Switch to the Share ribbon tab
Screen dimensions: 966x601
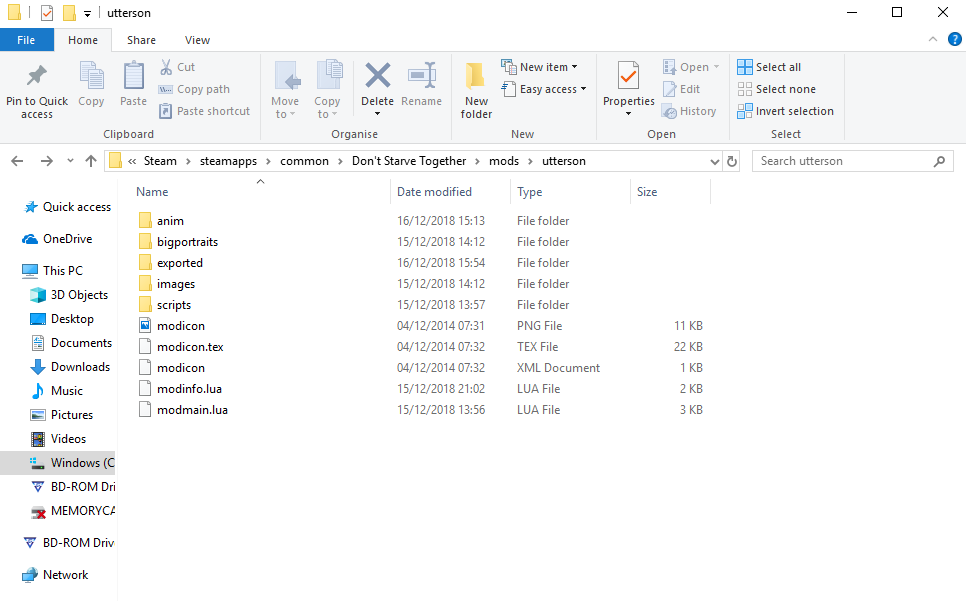141,40
